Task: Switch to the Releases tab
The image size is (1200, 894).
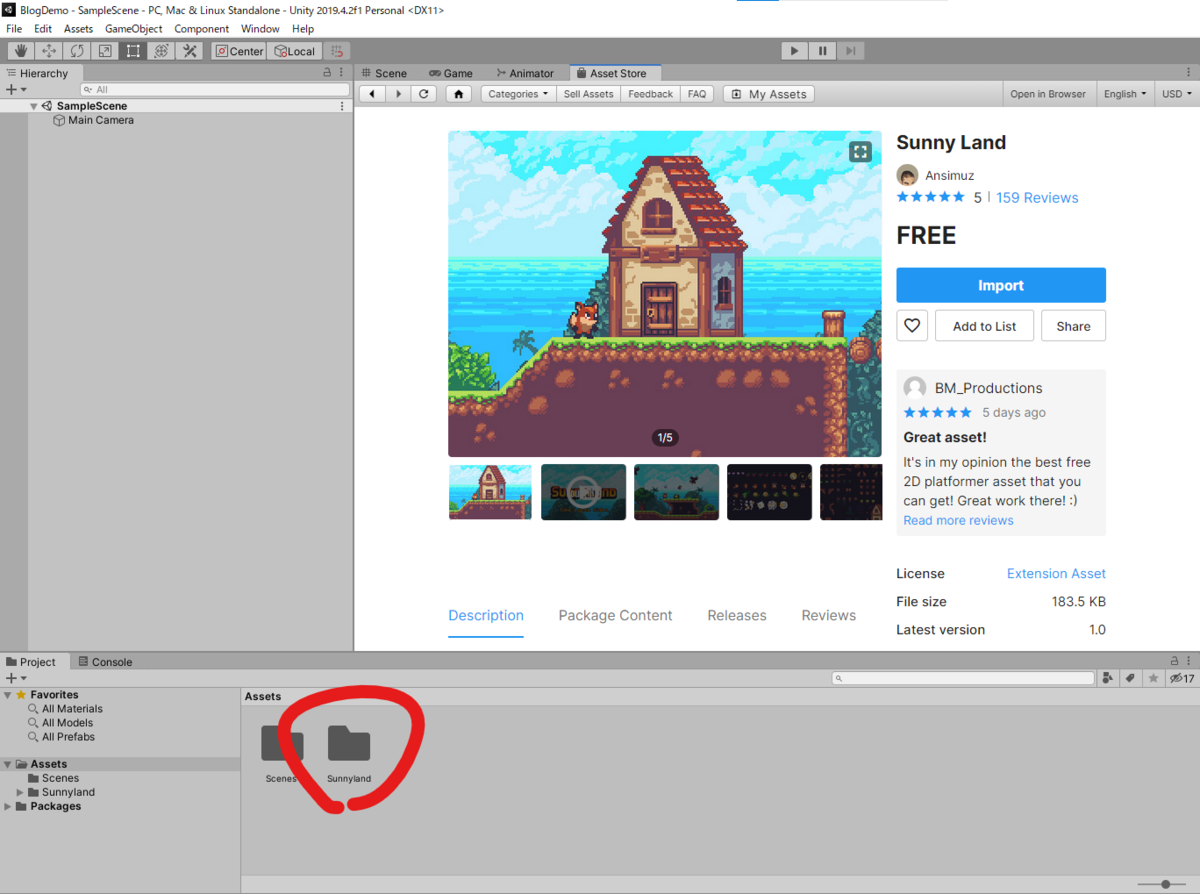Action: 737,616
